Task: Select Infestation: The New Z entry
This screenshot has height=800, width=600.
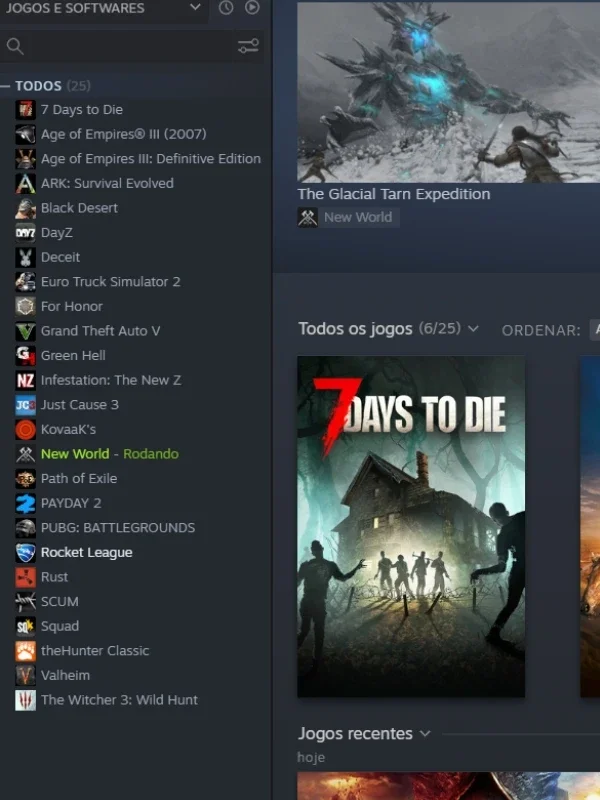Action: click(x=111, y=380)
